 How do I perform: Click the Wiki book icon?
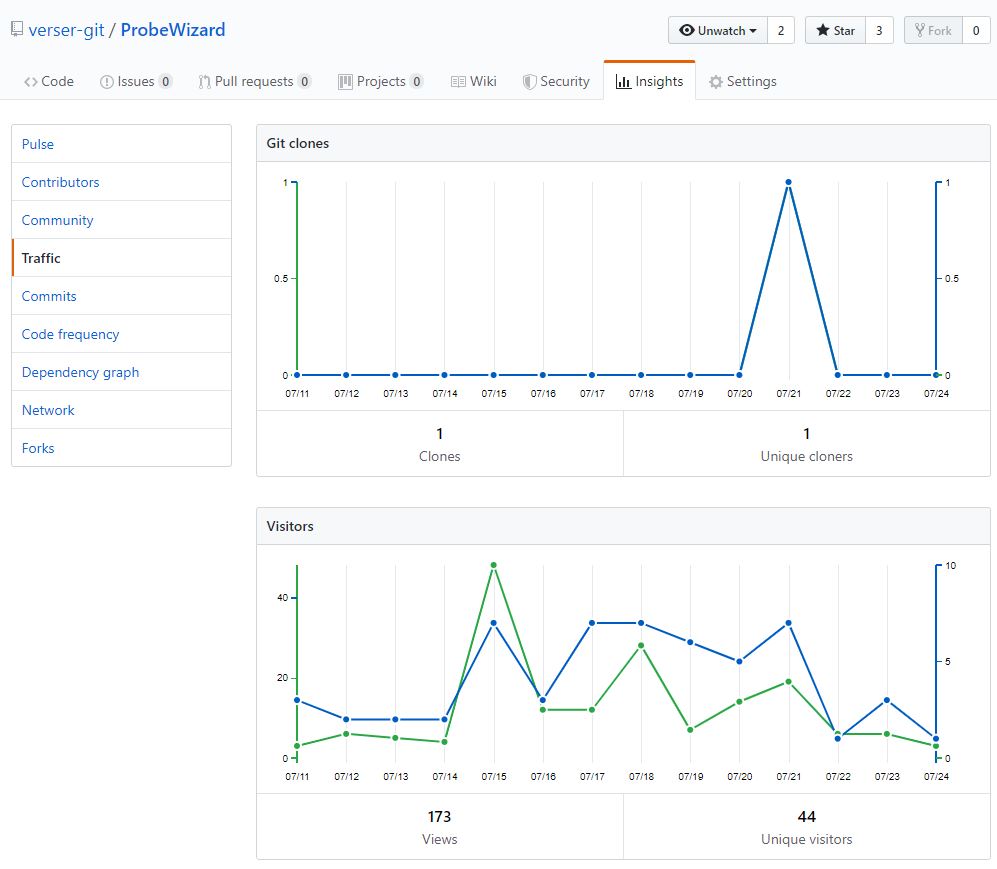458,82
